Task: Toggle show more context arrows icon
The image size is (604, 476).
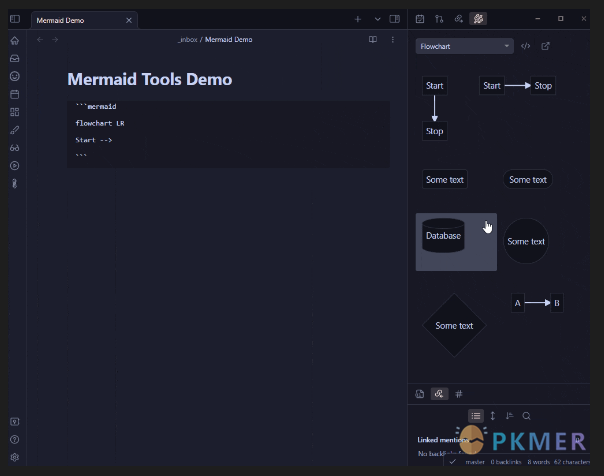Action: [x=493, y=416]
